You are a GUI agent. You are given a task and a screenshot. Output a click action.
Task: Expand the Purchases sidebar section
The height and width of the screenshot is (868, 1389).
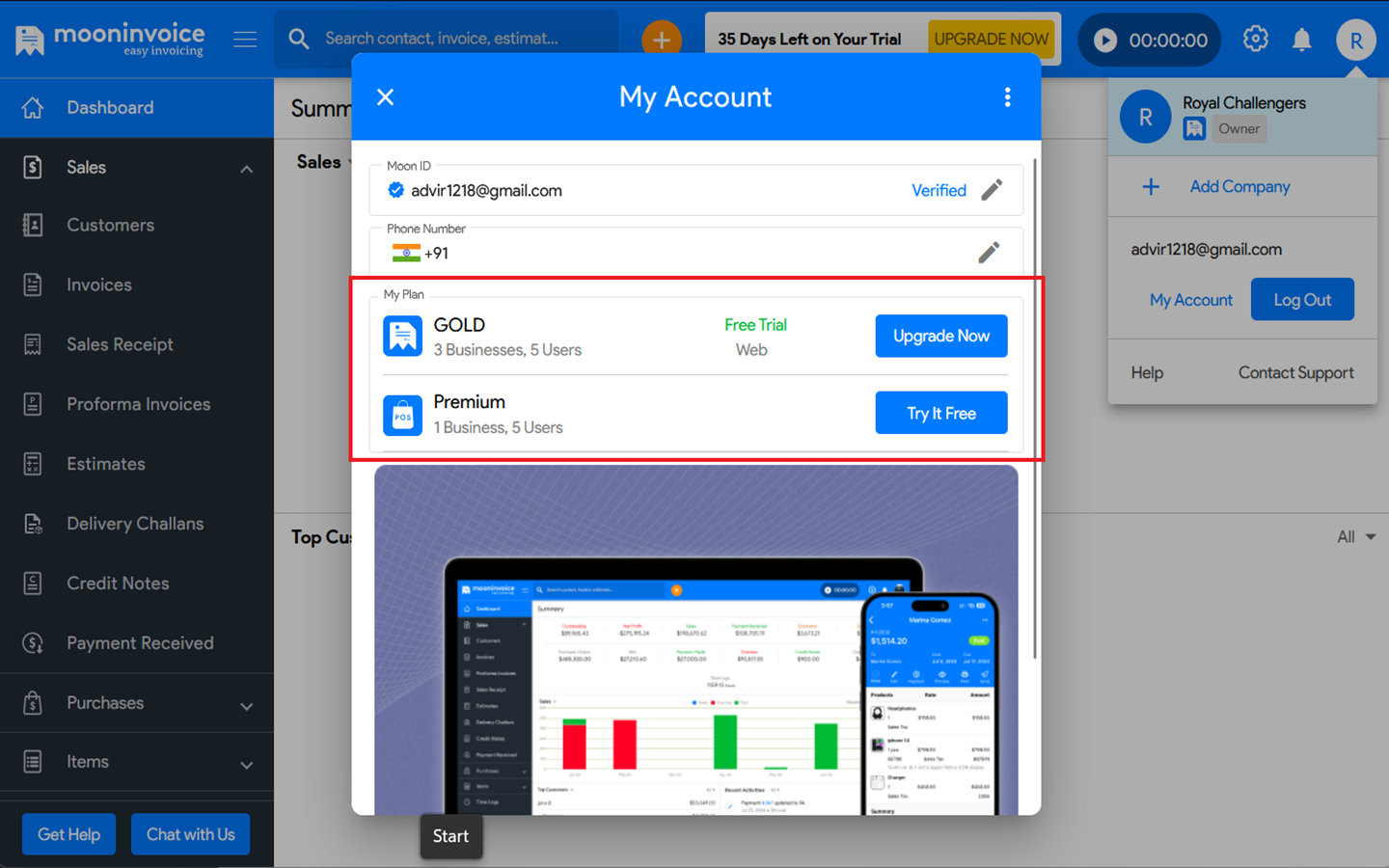click(246, 705)
